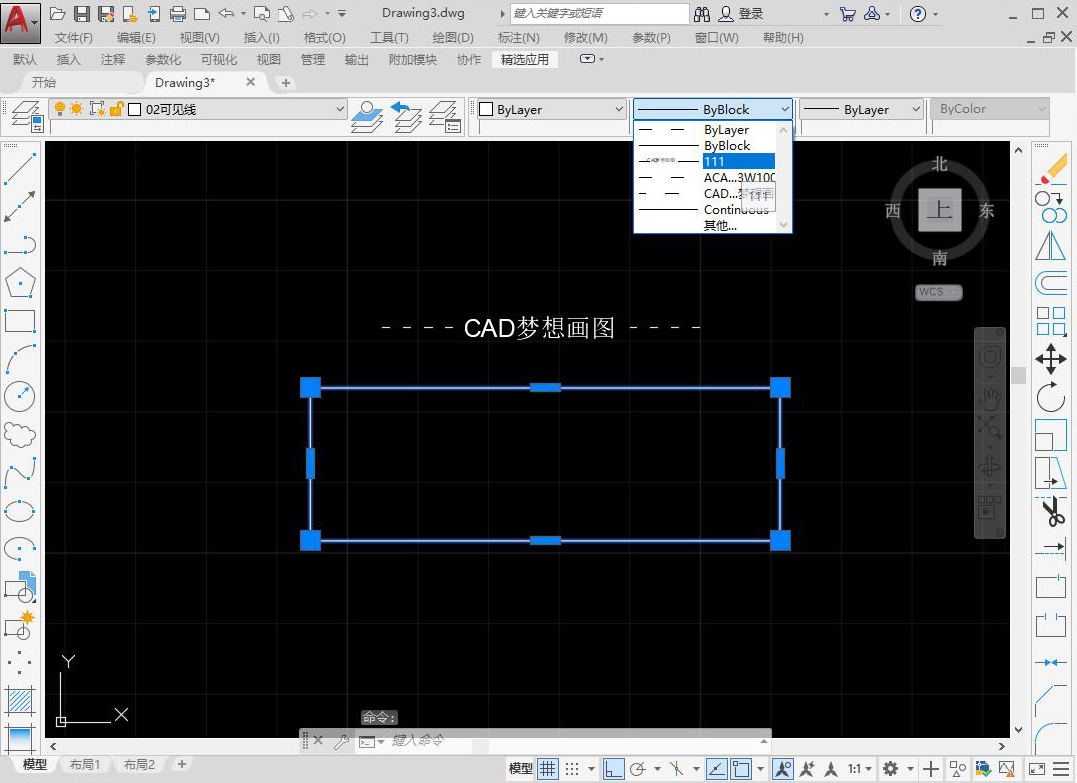The height and width of the screenshot is (783, 1077).
Task: Add new drawing tab with plus button
Action: (x=286, y=83)
